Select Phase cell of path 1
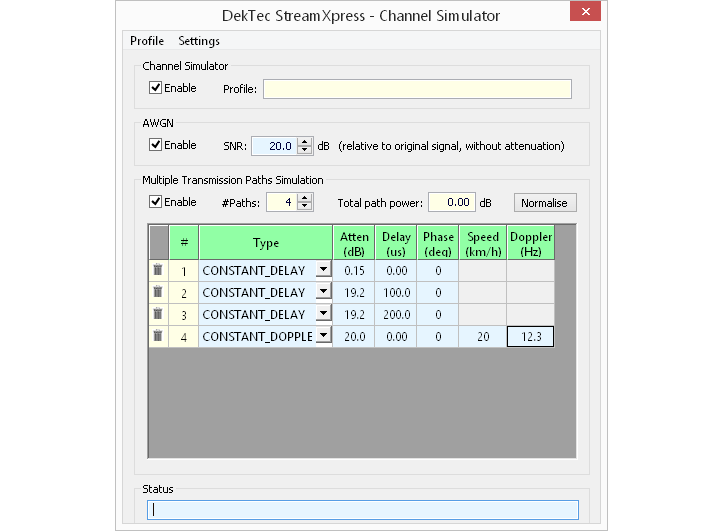 coord(438,271)
